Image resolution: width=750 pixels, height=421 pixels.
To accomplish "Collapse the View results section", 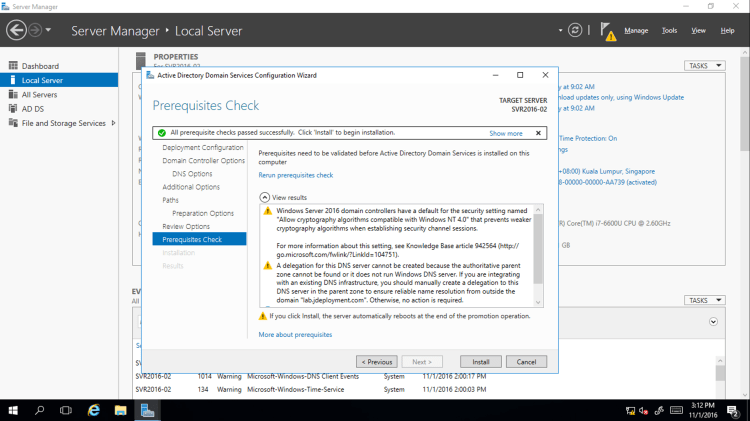I will tap(264, 198).
